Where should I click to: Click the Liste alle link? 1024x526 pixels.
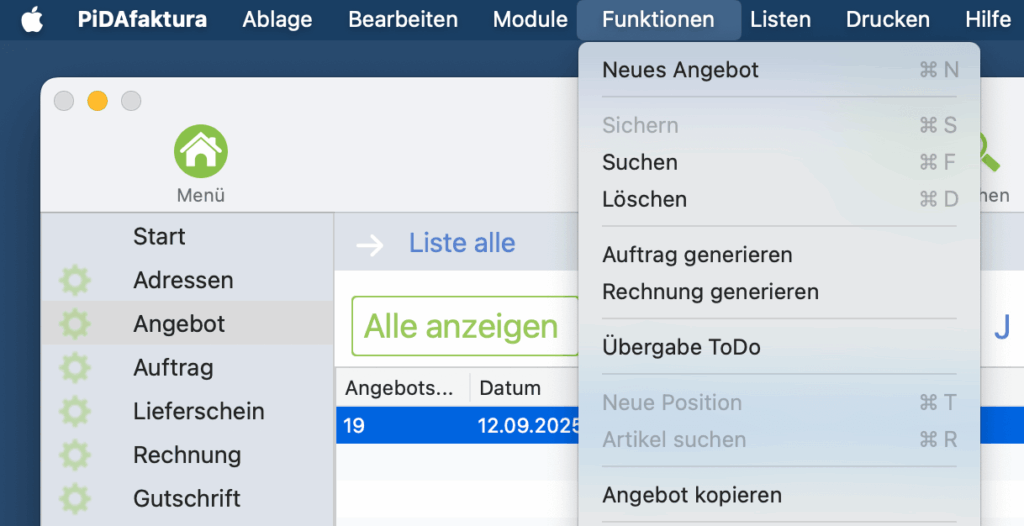[x=462, y=243]
